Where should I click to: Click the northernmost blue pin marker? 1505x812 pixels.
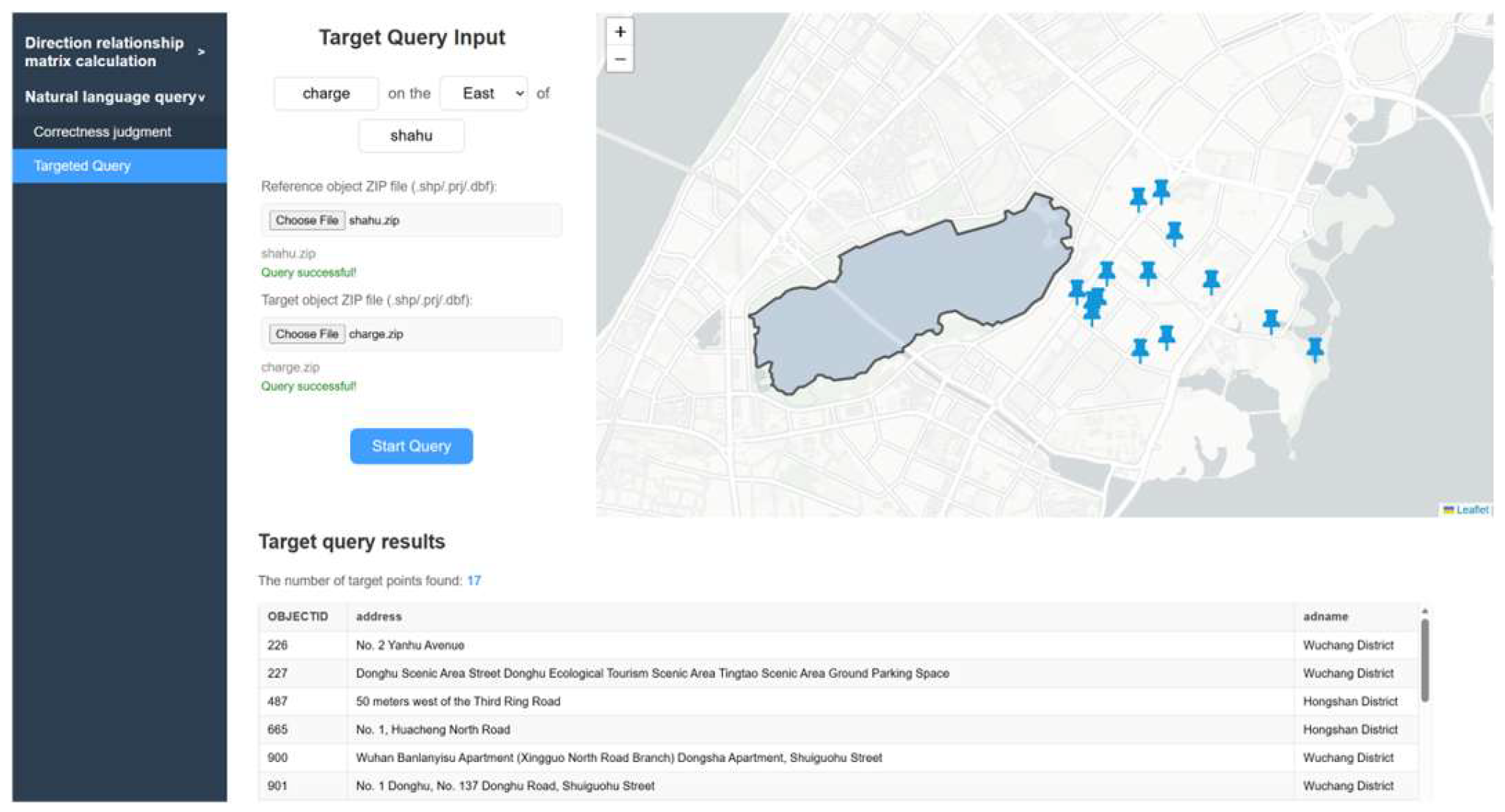(x=1161, y=189)
